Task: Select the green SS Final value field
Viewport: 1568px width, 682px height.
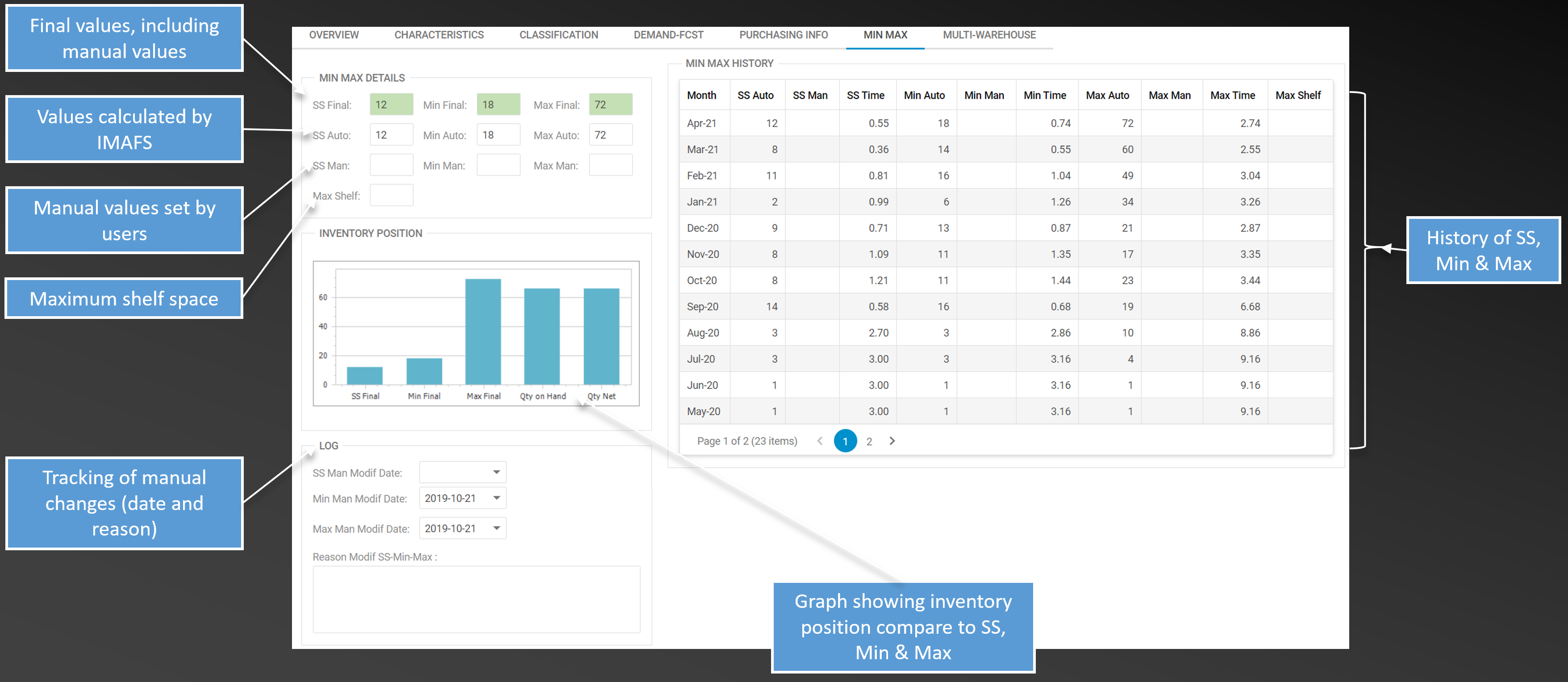Action: coord(392,104)
